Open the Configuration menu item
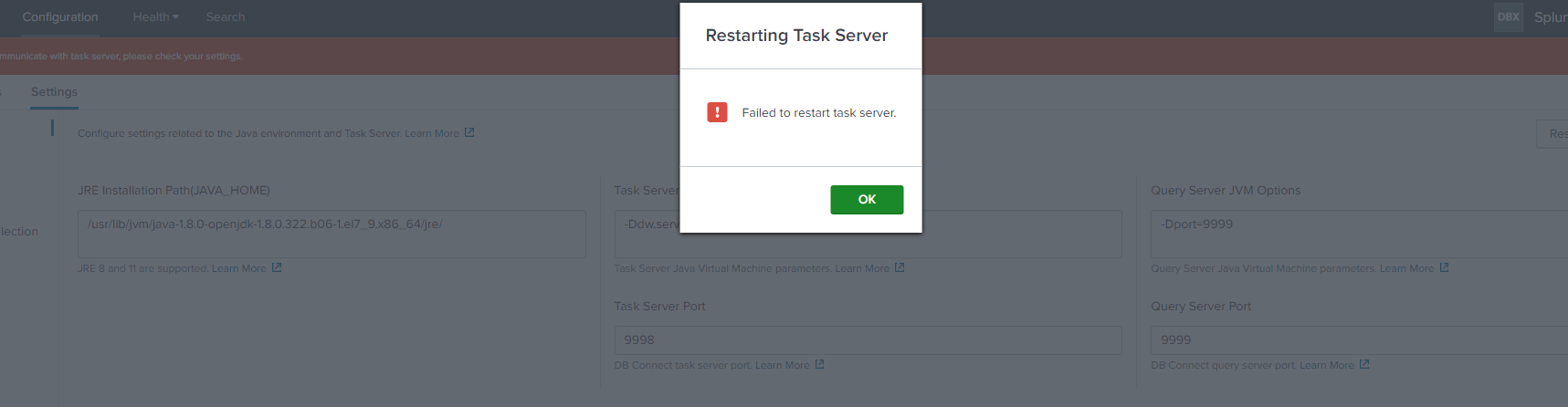This screenshot has height=407, width=1568. point(60,17)
